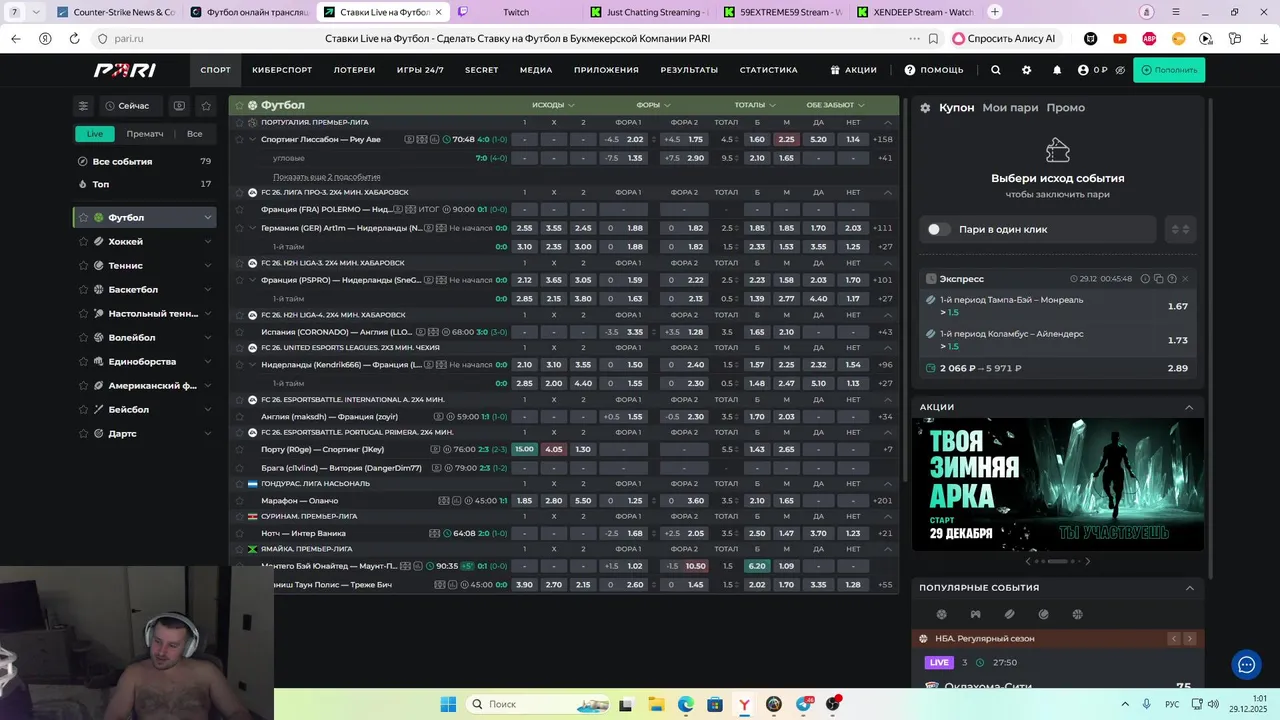The image size is (1280, 720).
Task: Open the РЕЗУЛЬТАТЫ menu item
Action: [x=689, y=70]
